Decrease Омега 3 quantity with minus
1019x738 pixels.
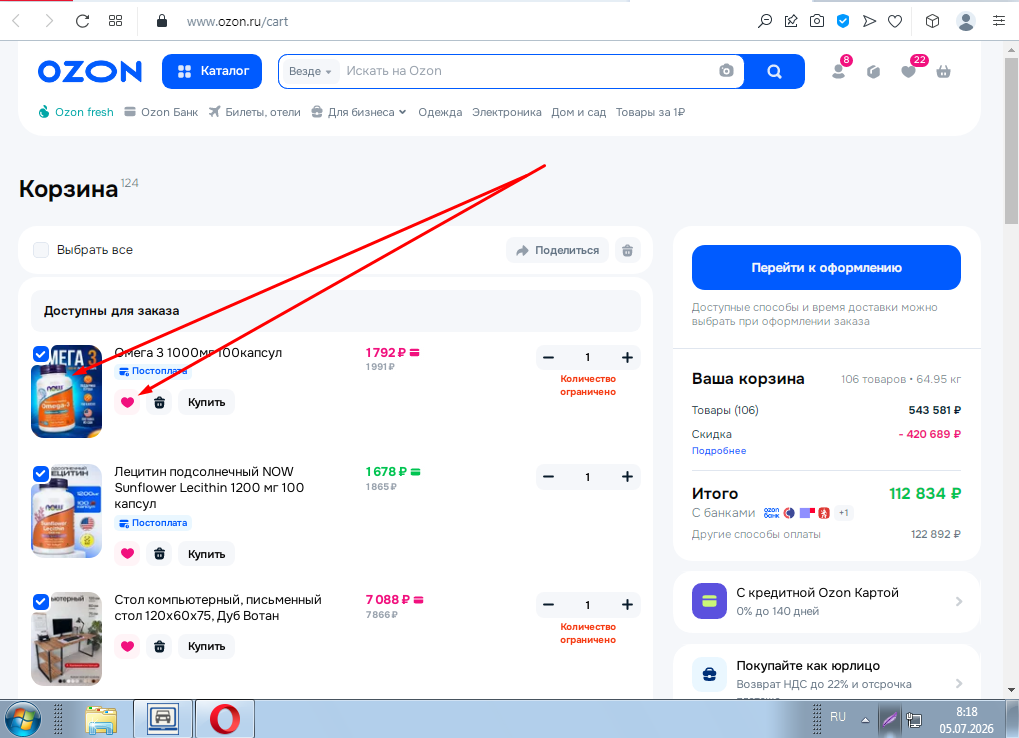pyautogui.click(x=548, y=357)
